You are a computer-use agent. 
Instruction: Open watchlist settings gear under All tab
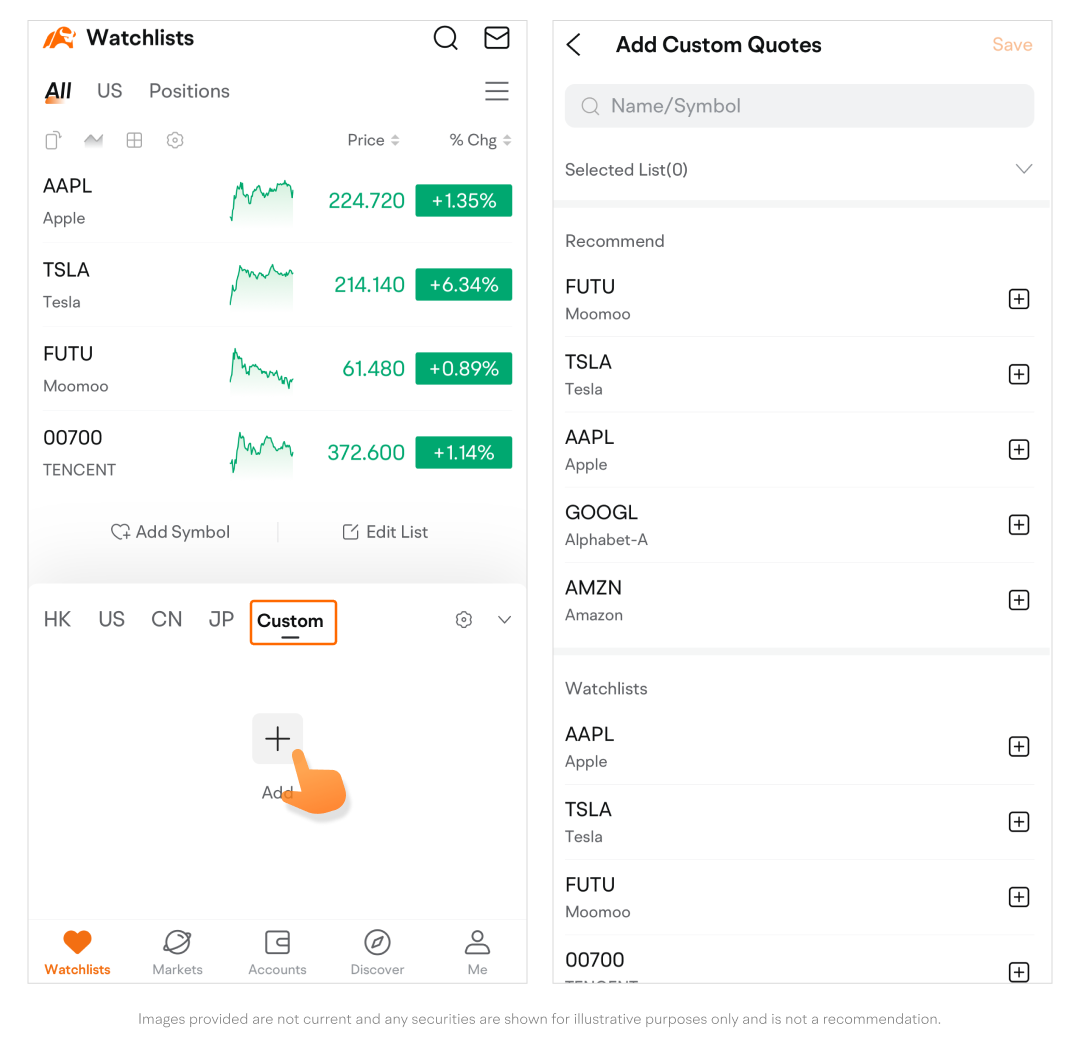175,140
